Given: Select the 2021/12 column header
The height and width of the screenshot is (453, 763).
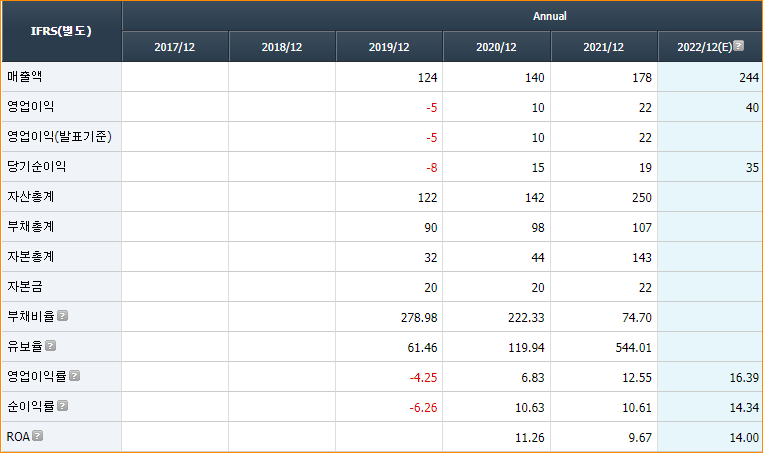Looking at the screenshot, I should tap(603, 47).
